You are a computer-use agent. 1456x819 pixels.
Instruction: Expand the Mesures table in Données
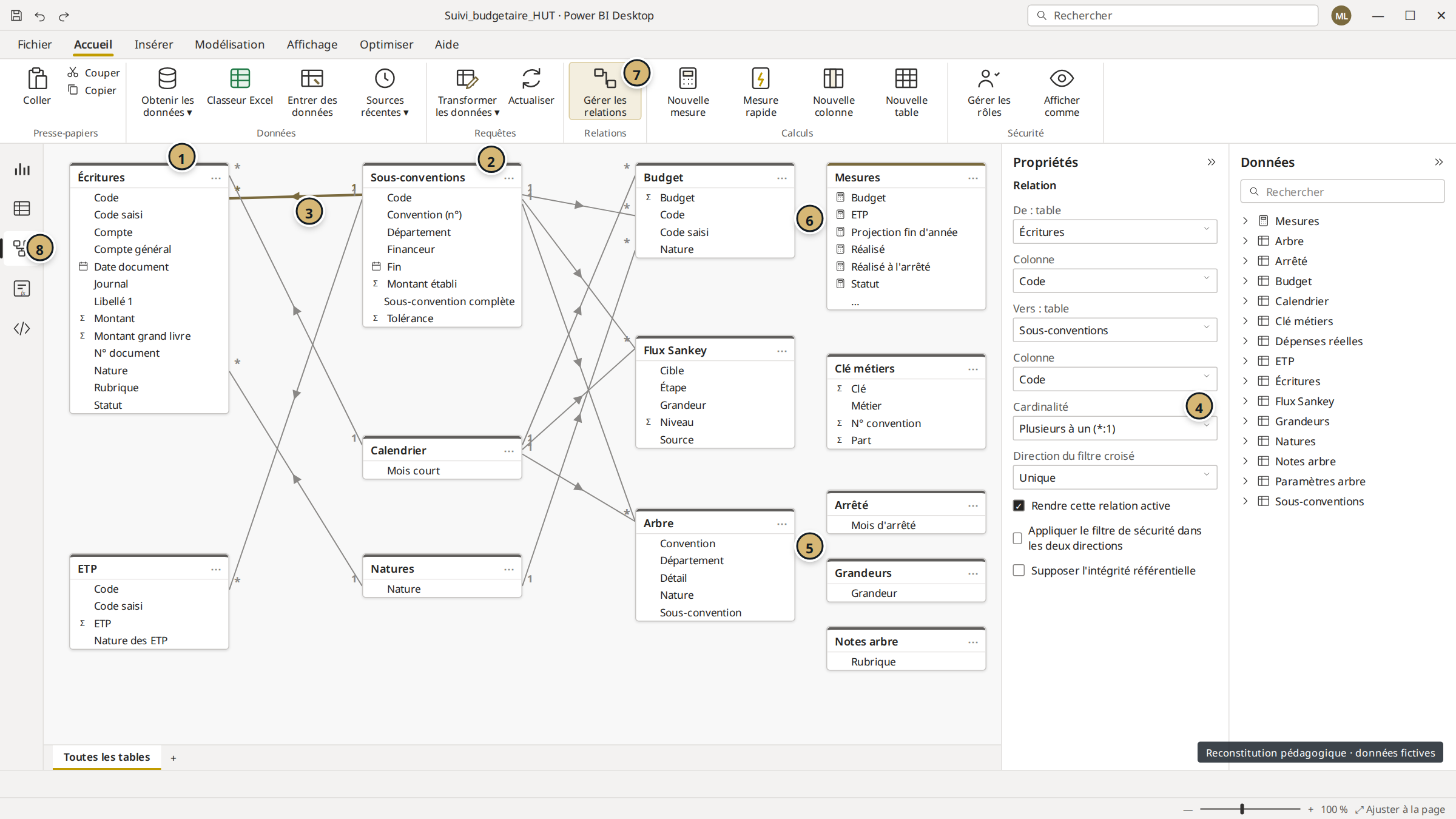tap(1245, 221)
